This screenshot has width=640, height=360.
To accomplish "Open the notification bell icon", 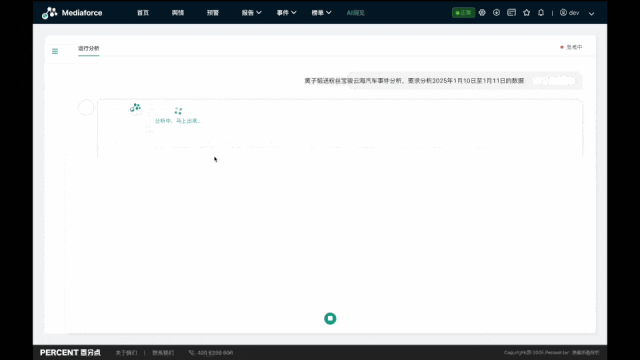I will pos(541,13).
